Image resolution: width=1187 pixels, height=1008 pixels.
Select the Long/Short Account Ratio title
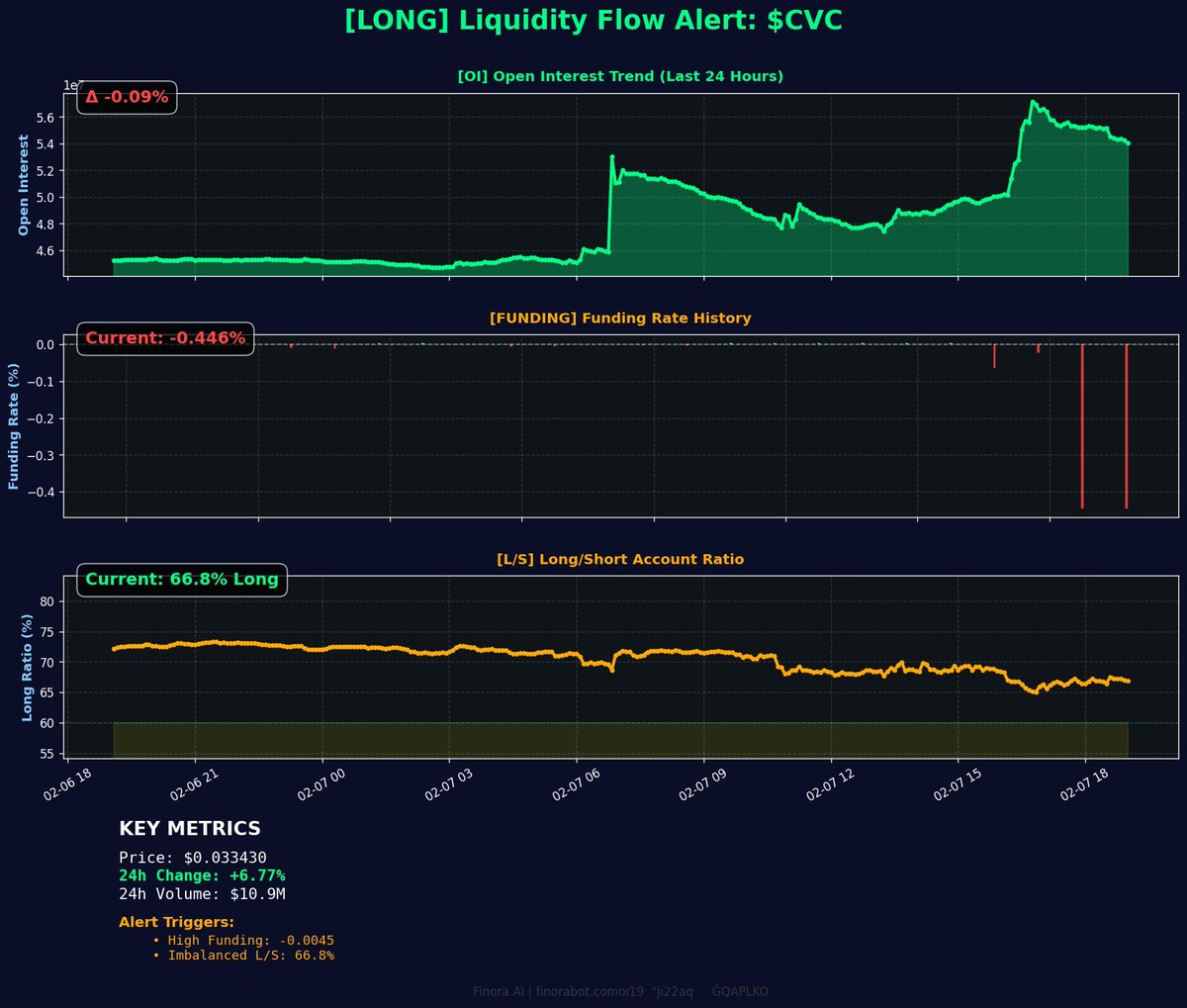click(x=620, y=559)
